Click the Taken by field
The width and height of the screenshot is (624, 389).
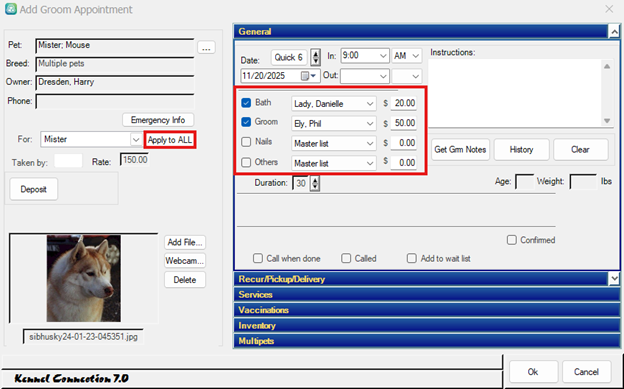click(68, 161)
